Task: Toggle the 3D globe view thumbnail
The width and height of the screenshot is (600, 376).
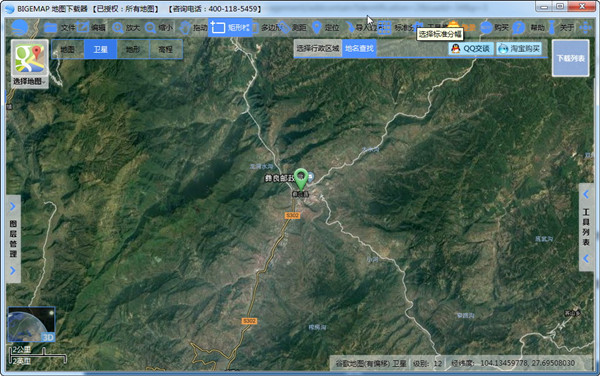Action: coord(32,324)
